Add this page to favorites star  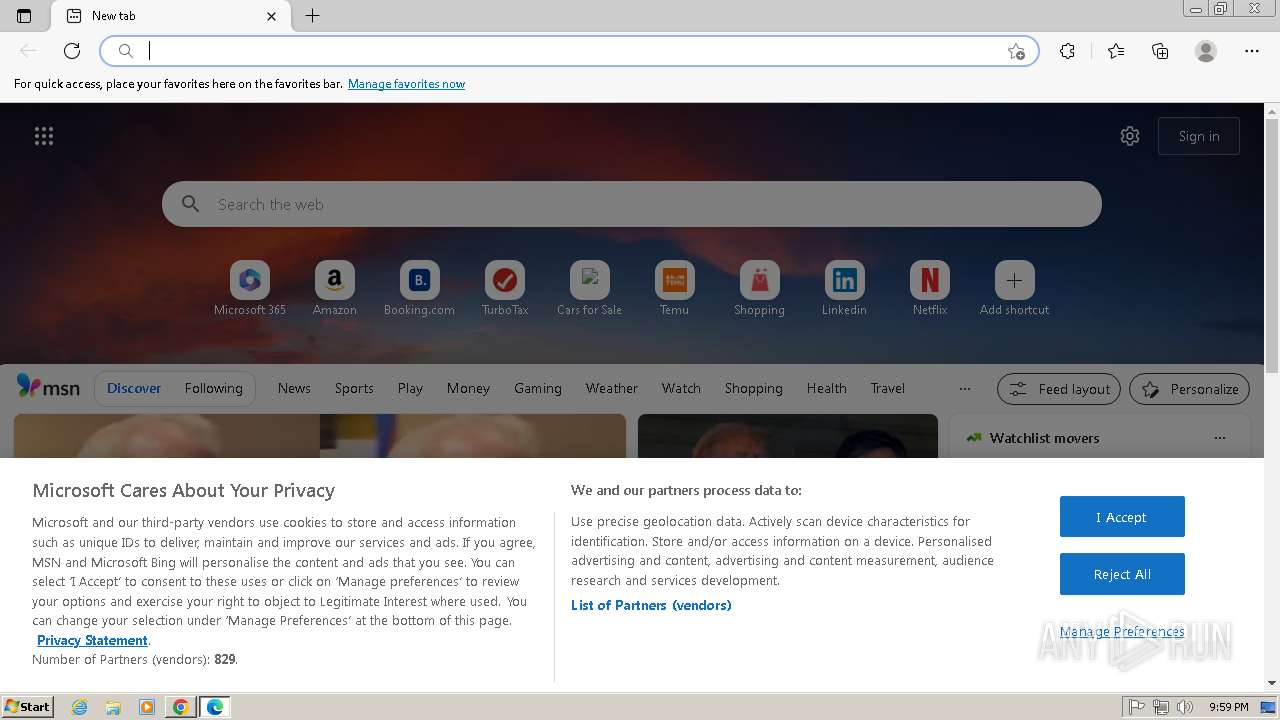coord(1016,51)
